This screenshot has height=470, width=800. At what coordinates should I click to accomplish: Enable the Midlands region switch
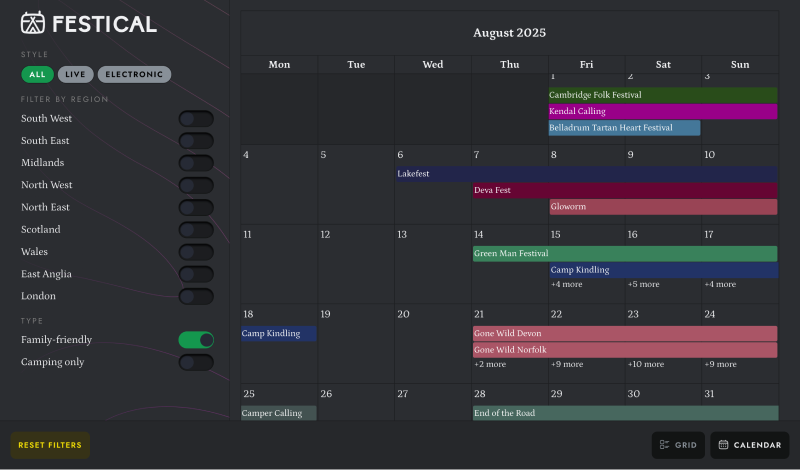click(196, 163)
